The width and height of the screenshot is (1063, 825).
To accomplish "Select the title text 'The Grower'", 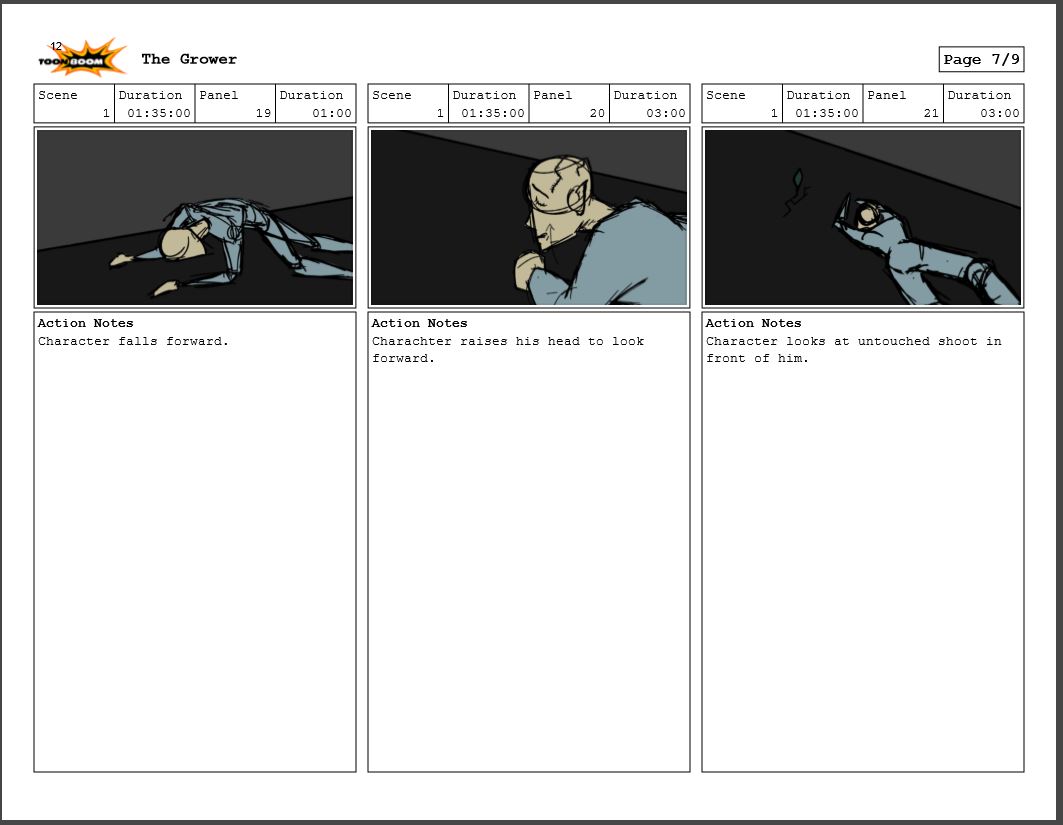I will point(189,60).
